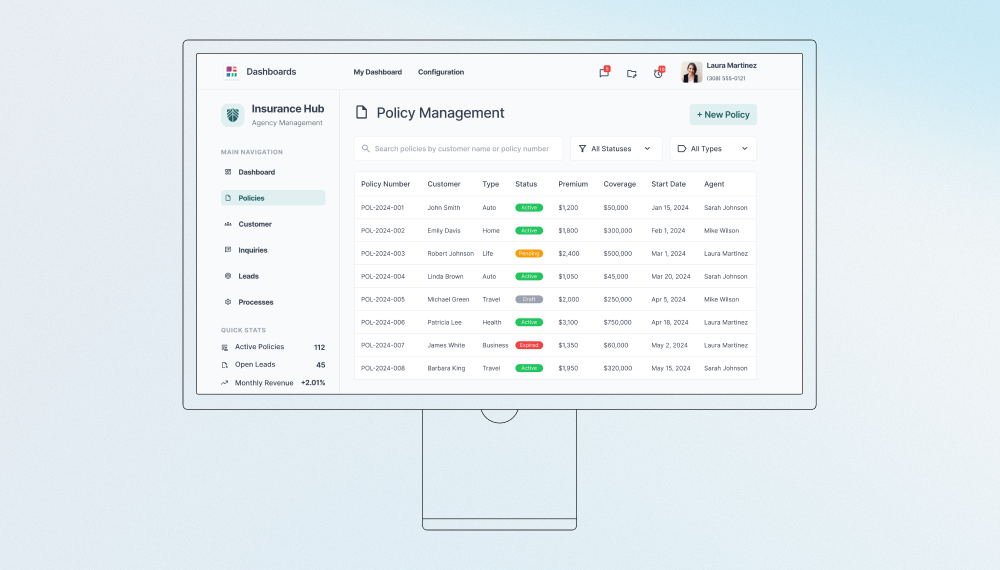The height and width of the screenshot is (570, 1000).
Task: Sort by Premium column header
Action: pos(573,184)
